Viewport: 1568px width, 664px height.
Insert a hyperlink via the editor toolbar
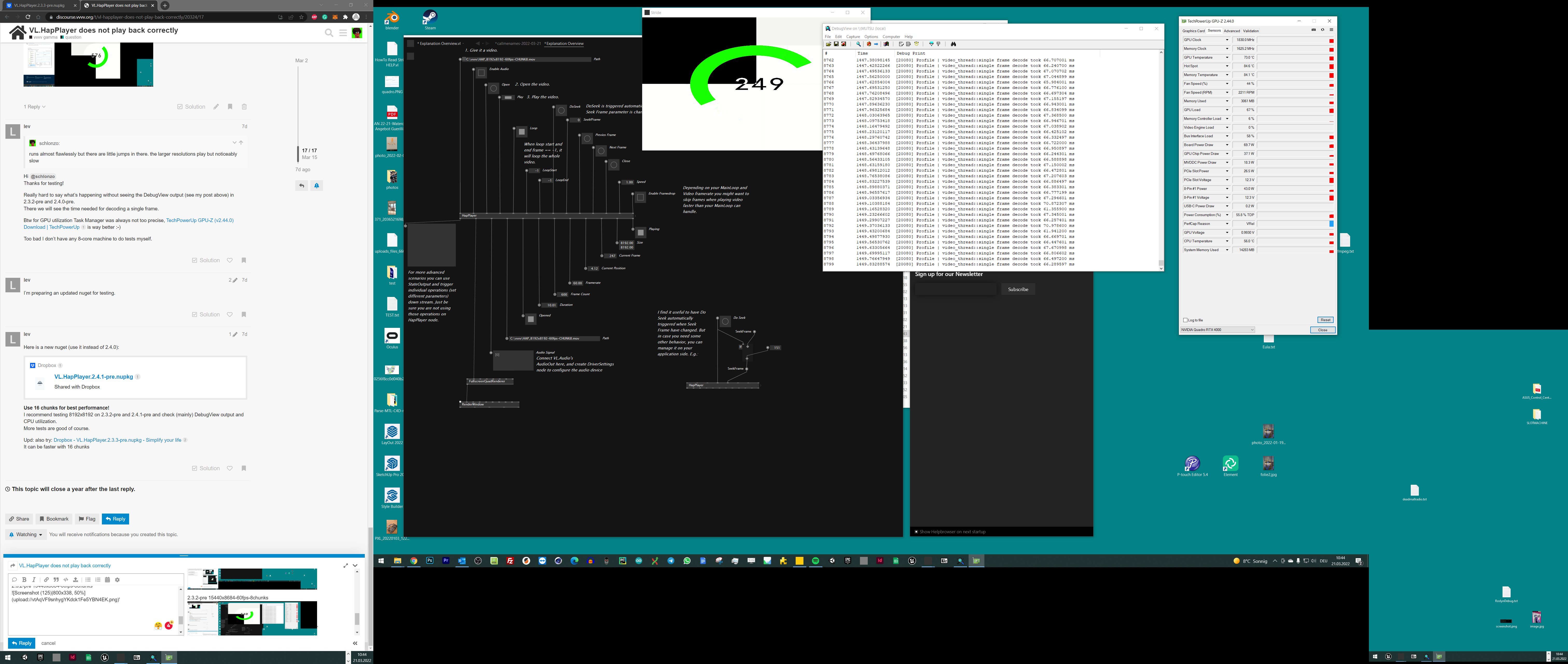[46, 579]
